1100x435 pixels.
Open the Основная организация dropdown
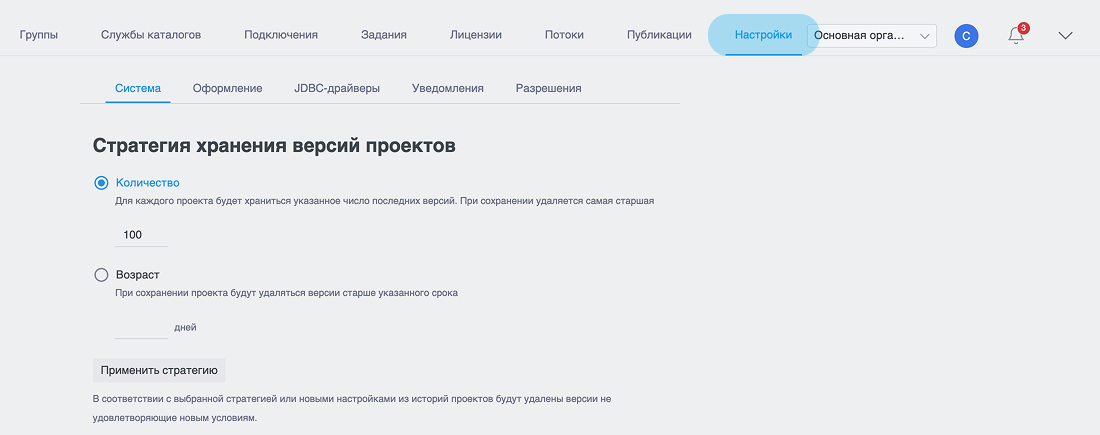[872, 35]
